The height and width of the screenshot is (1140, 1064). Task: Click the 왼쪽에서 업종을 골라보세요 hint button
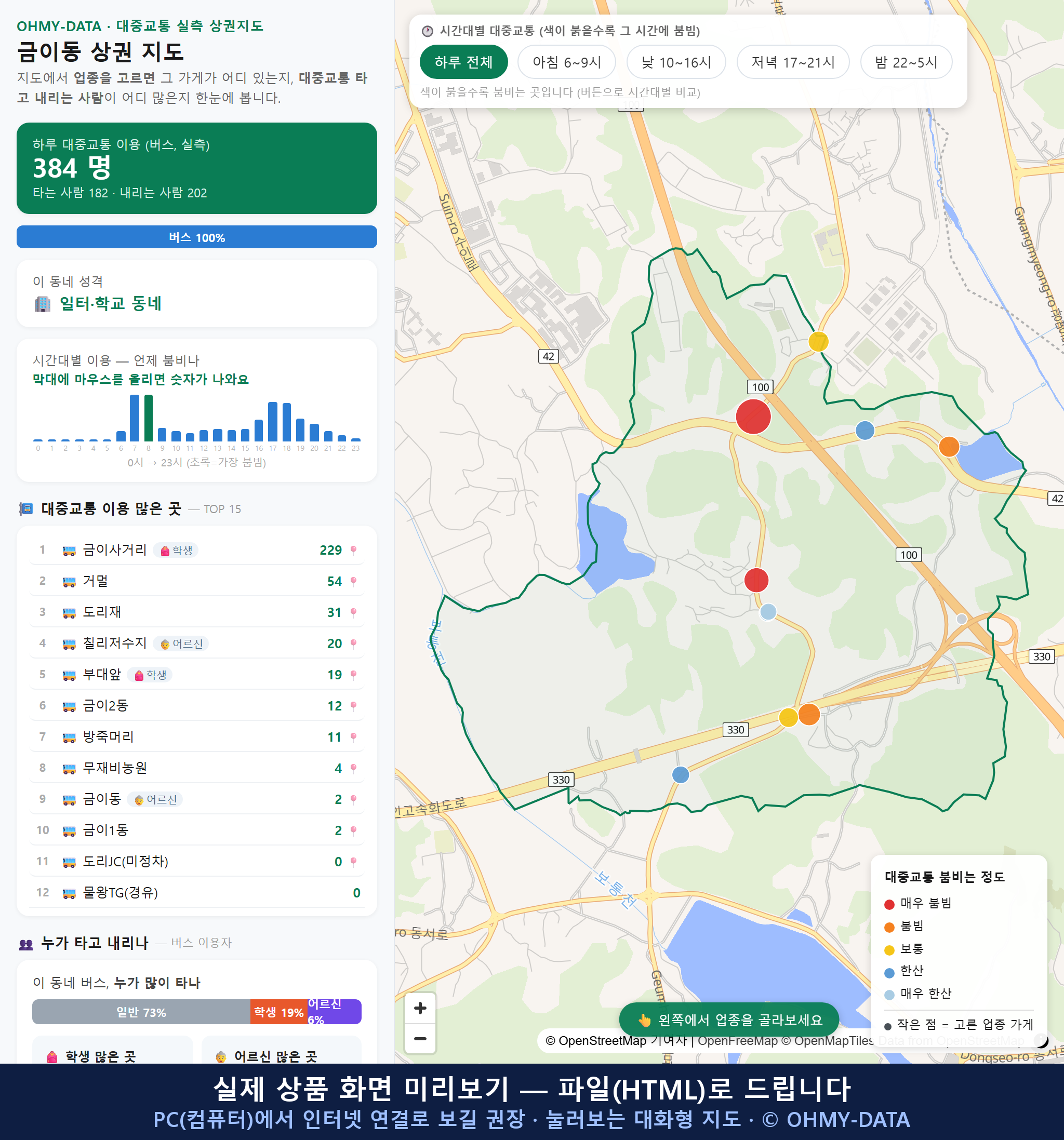tap(728, 1020)
